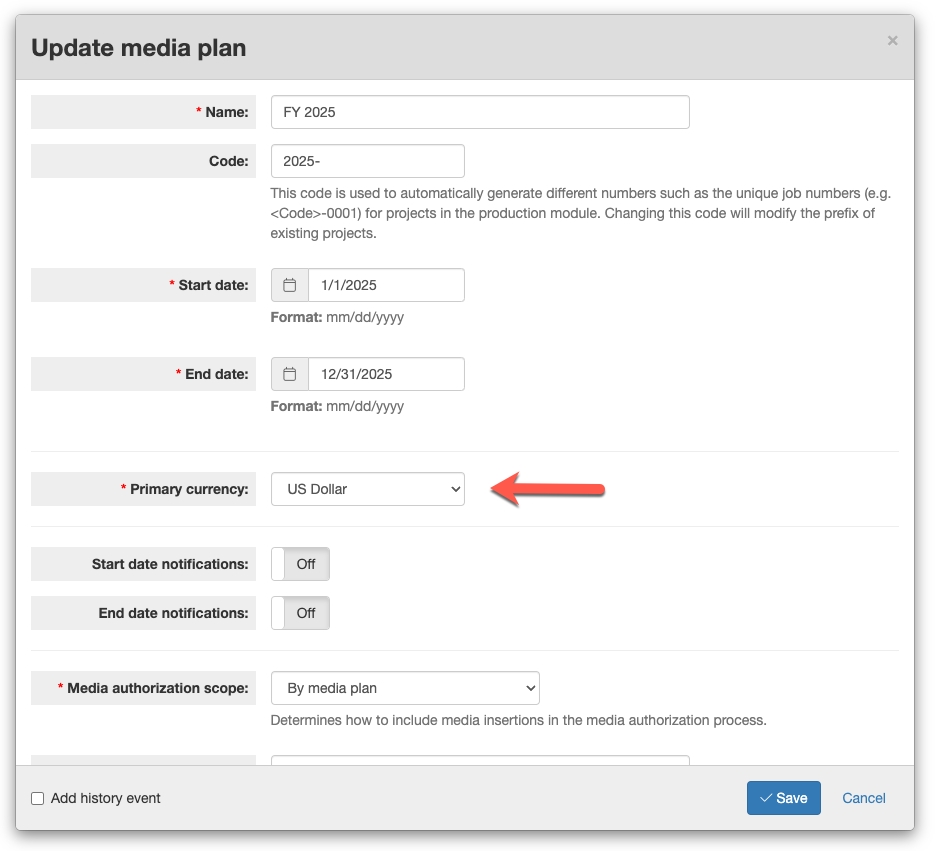Click the partially visible field below authorization scope

click(481, 760)
